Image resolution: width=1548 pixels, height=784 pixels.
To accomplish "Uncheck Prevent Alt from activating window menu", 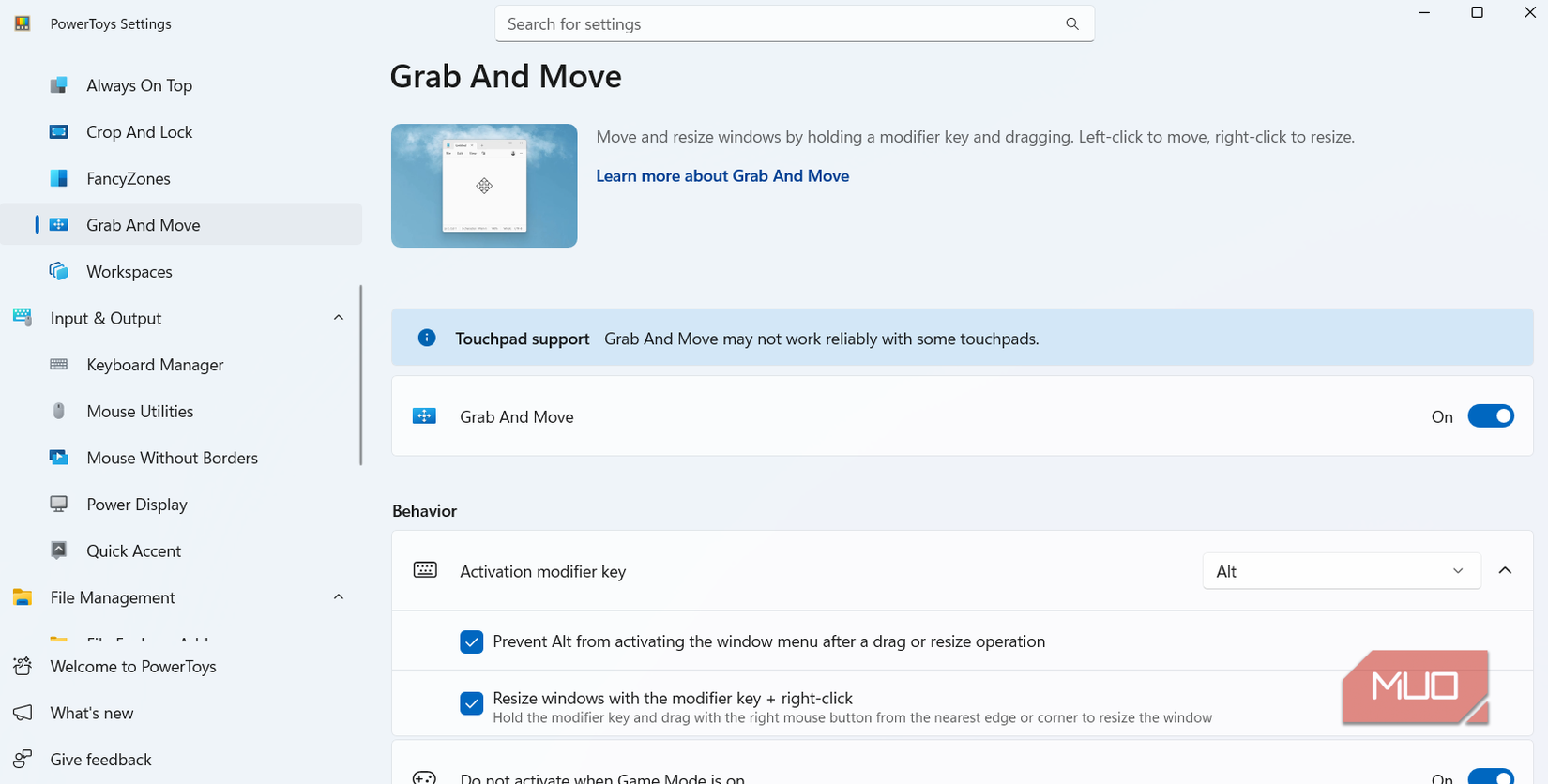I will click(472, 641).
